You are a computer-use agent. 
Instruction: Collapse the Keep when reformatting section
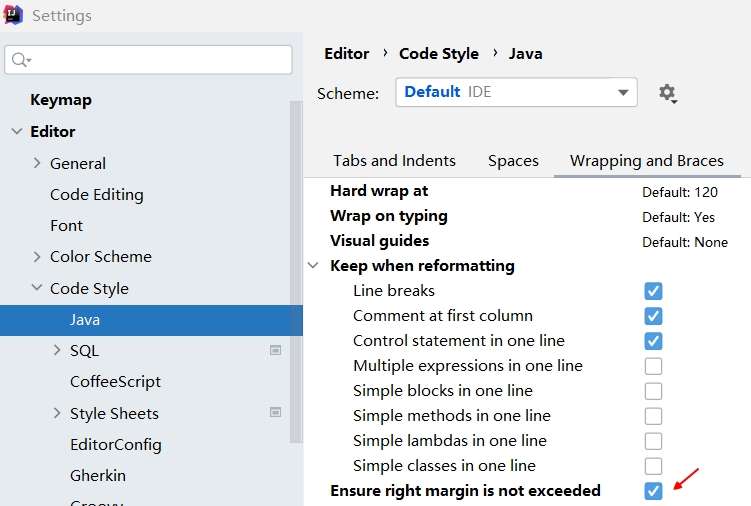[x=314, y=266]
